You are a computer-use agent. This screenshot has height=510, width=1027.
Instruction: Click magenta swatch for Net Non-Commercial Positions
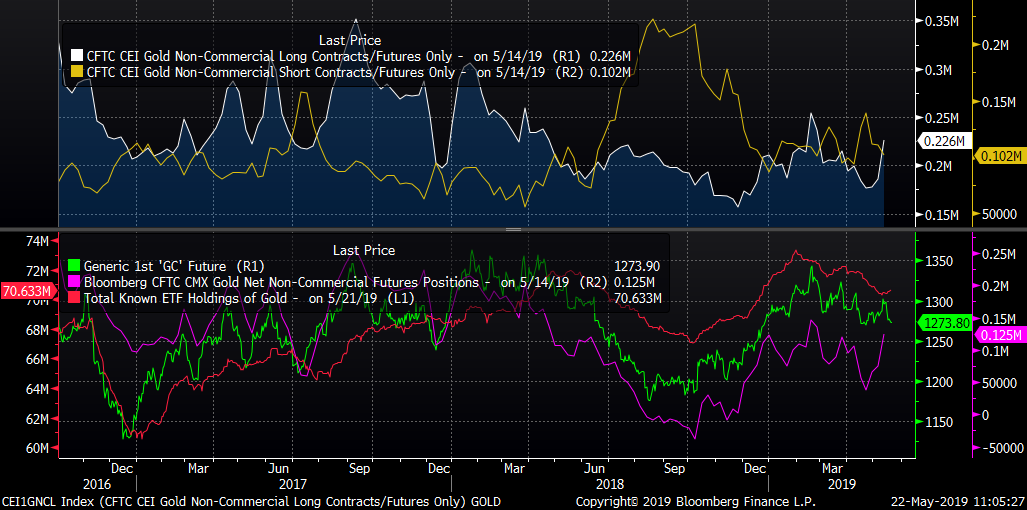73,283
